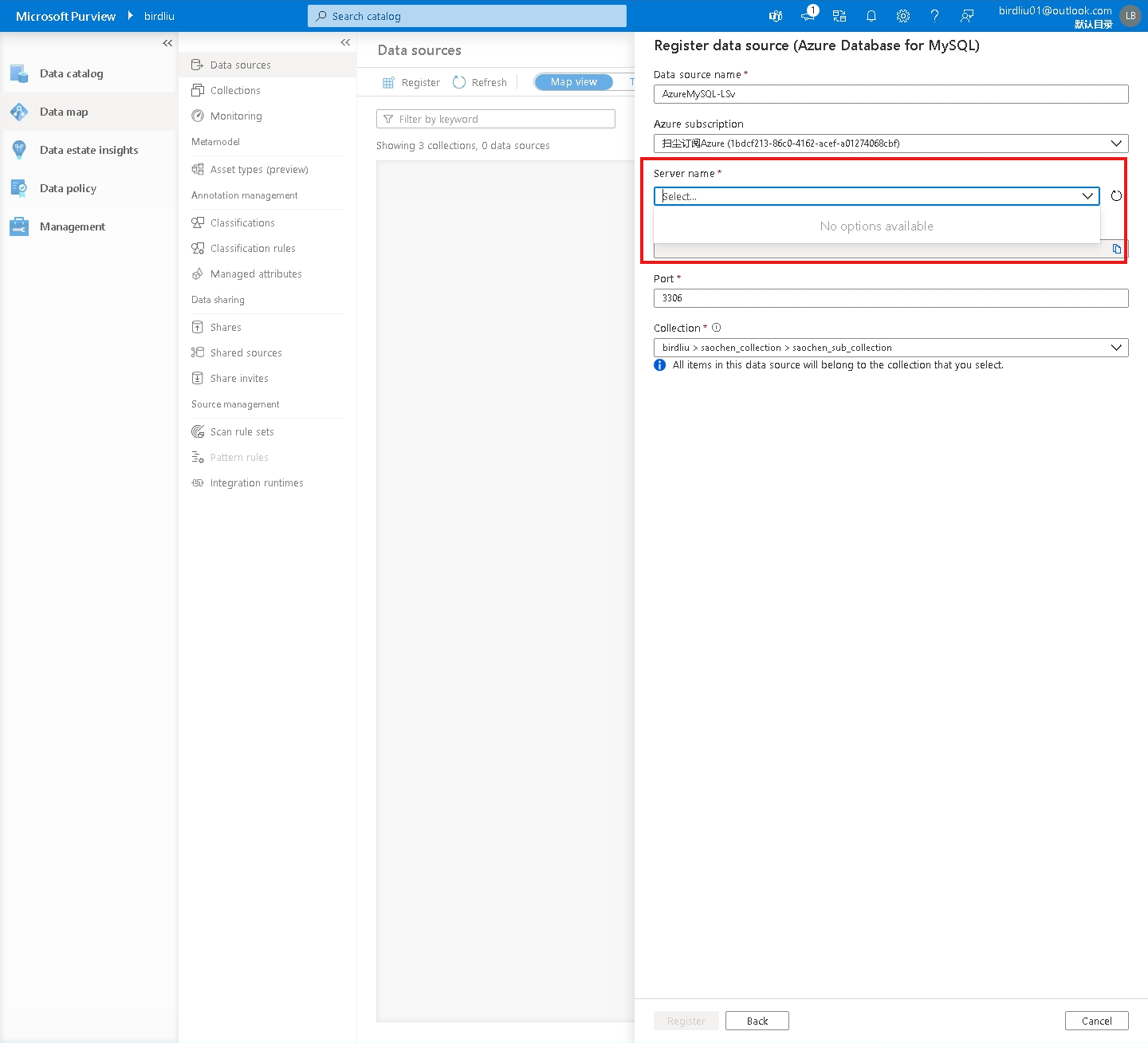Collapse the Data sources panel
Image resolution: width=1148 pixels, height=1043 pixels.
pos(344,42)
